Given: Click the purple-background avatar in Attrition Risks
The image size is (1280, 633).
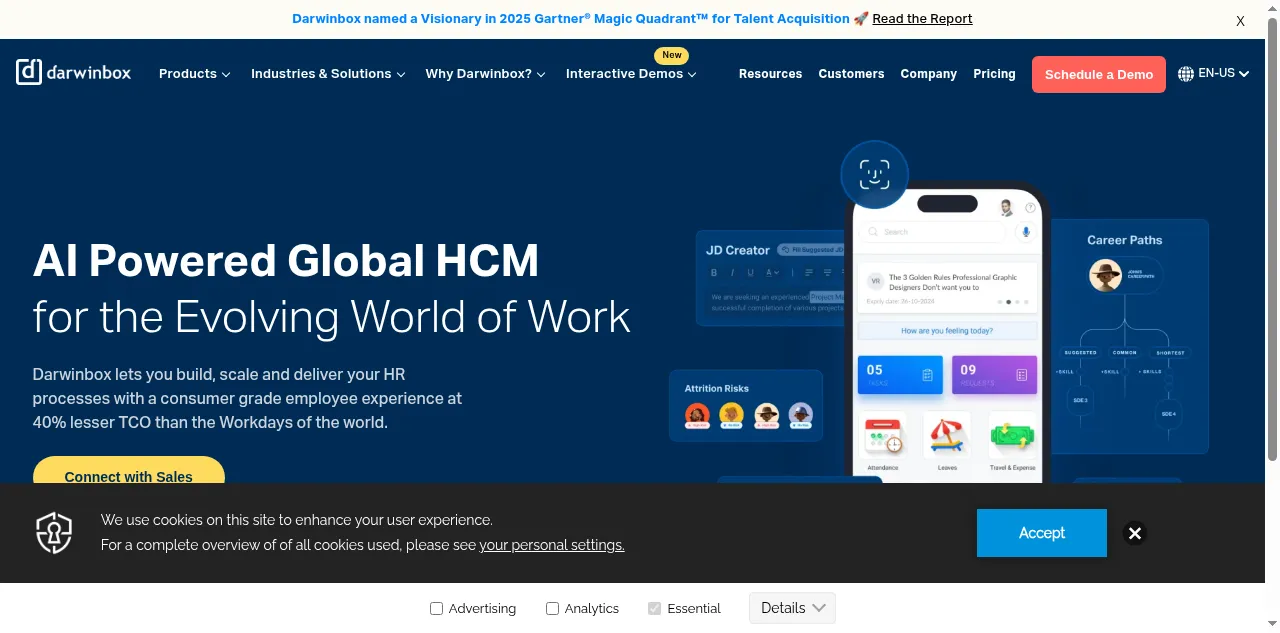Looking at the screenshot, I should 801,414.
